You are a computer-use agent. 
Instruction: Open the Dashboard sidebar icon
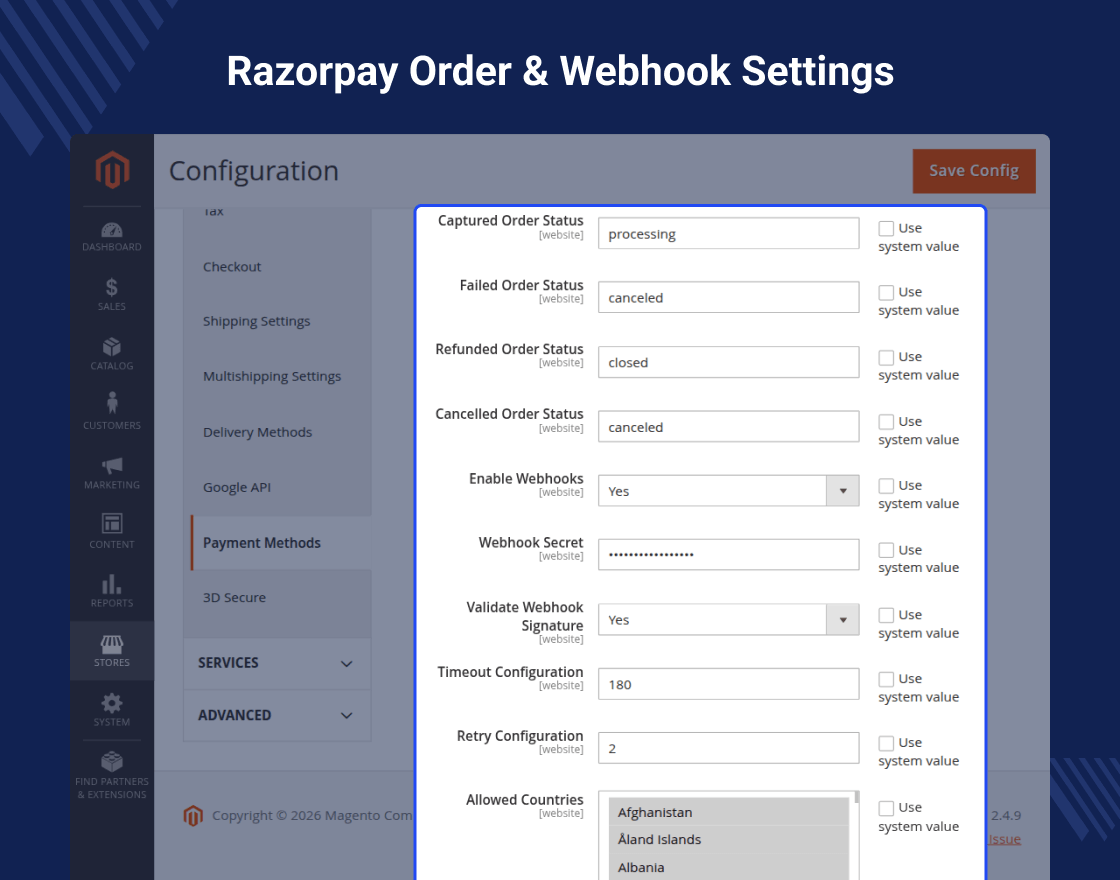point(112,230)
